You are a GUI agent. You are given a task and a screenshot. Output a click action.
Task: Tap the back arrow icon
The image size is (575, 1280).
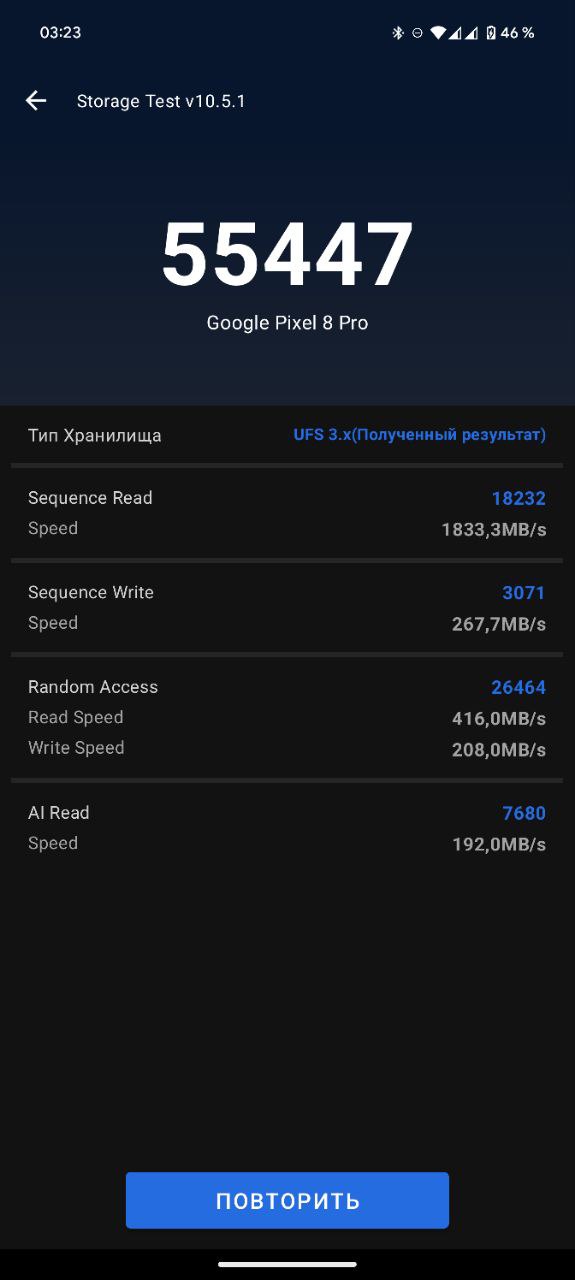click(36, 100)
